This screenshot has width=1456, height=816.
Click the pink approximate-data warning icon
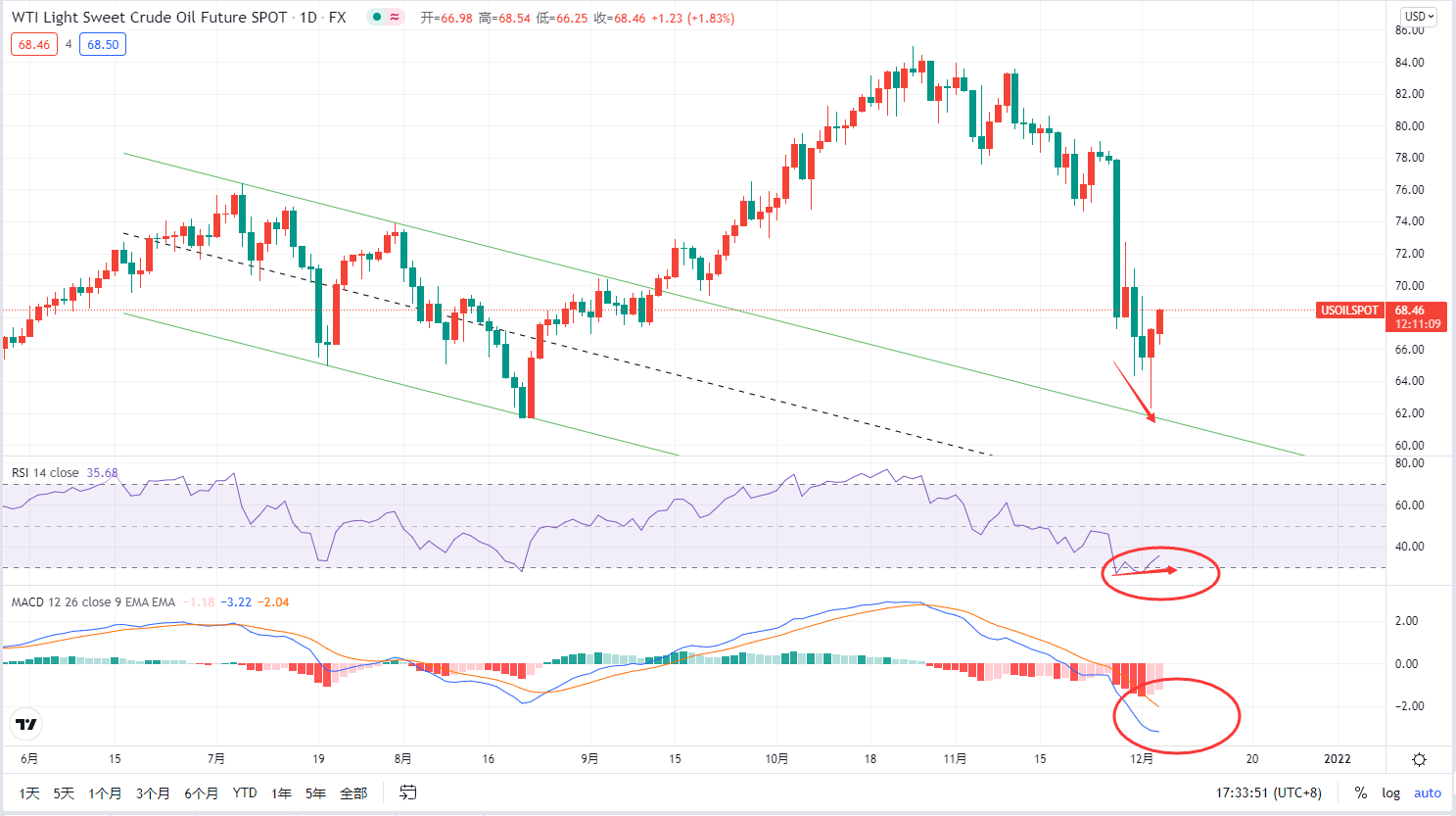(x=395, y=18)
